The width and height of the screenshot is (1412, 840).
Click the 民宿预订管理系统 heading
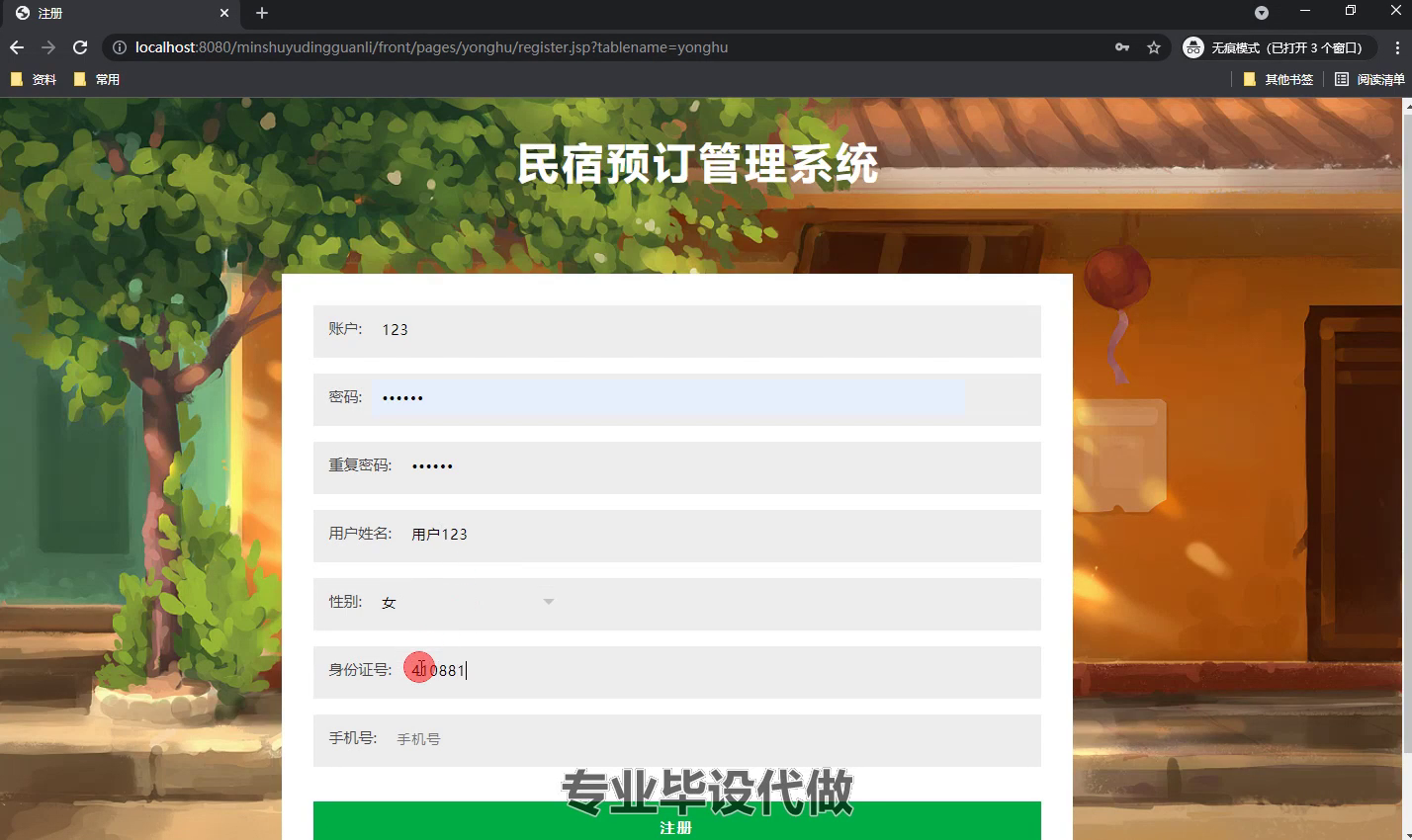point(698,163)
